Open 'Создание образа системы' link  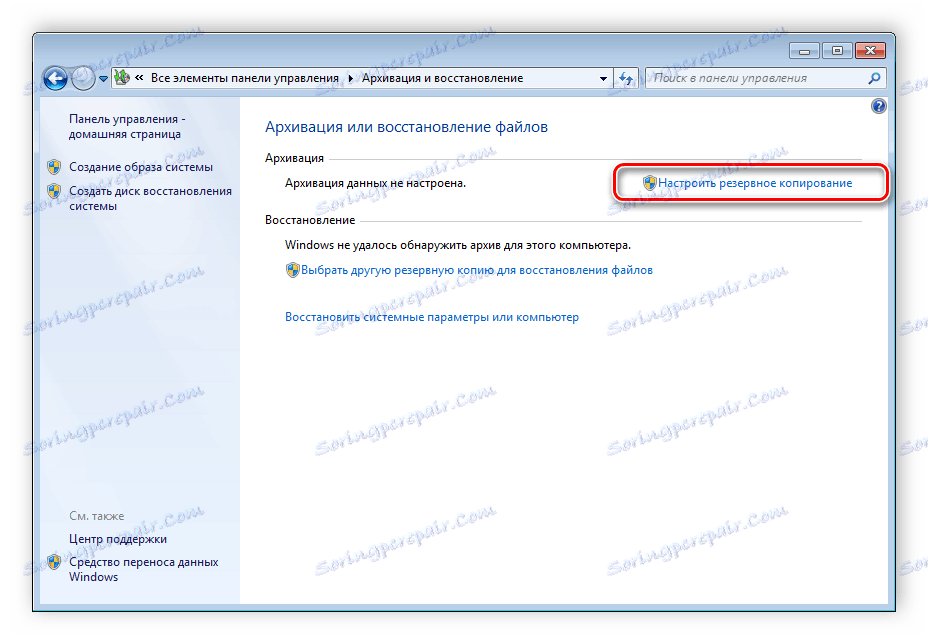(141, 167)
